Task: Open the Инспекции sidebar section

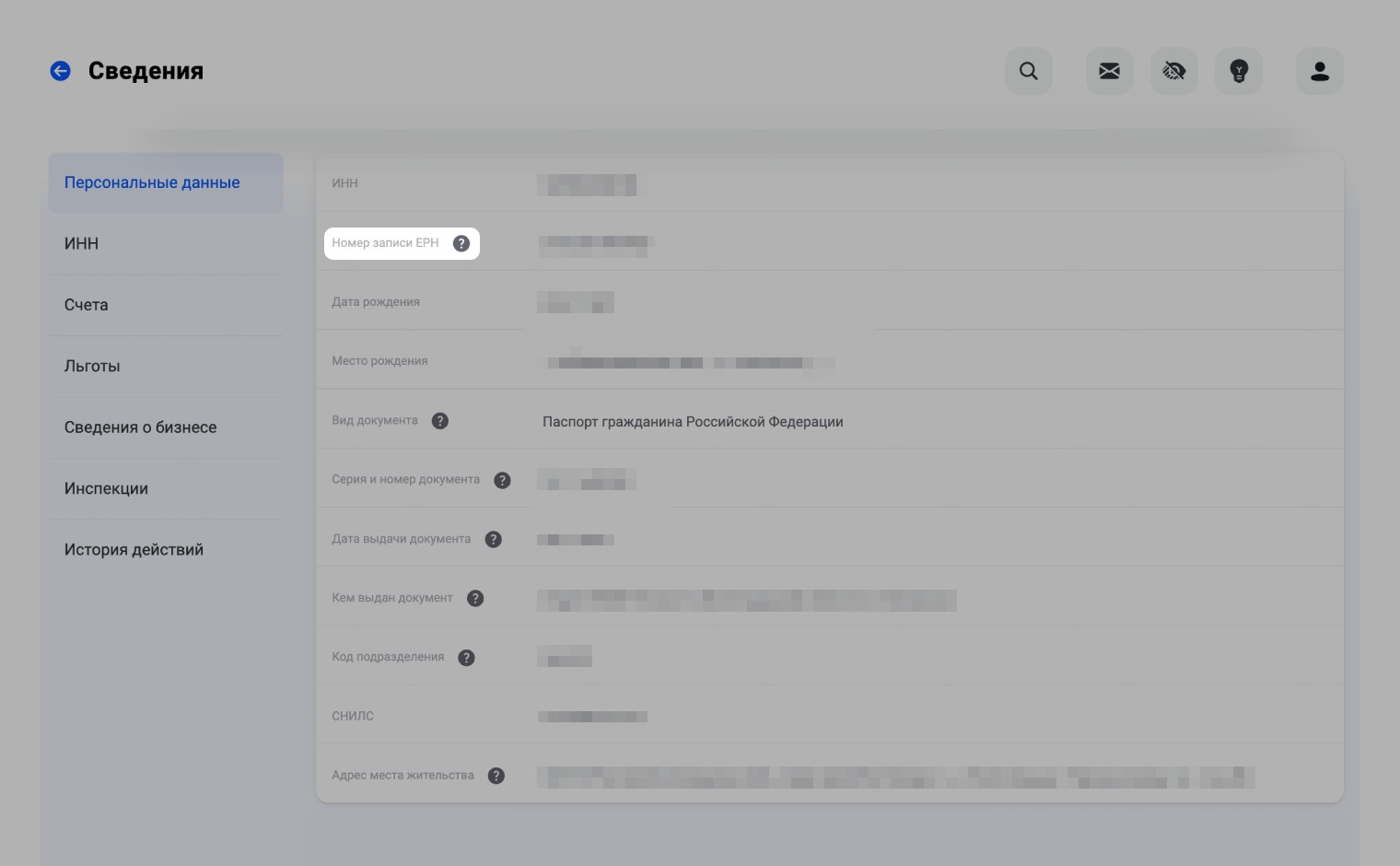Action: [166, 488]
